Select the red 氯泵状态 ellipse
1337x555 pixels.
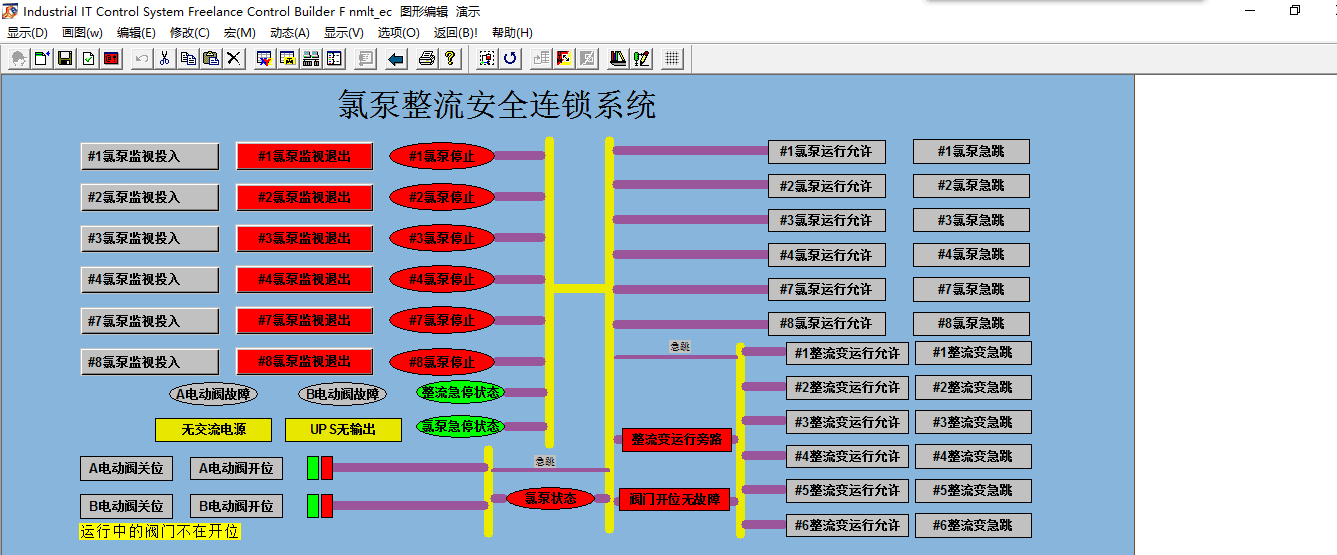pos(550,498)
